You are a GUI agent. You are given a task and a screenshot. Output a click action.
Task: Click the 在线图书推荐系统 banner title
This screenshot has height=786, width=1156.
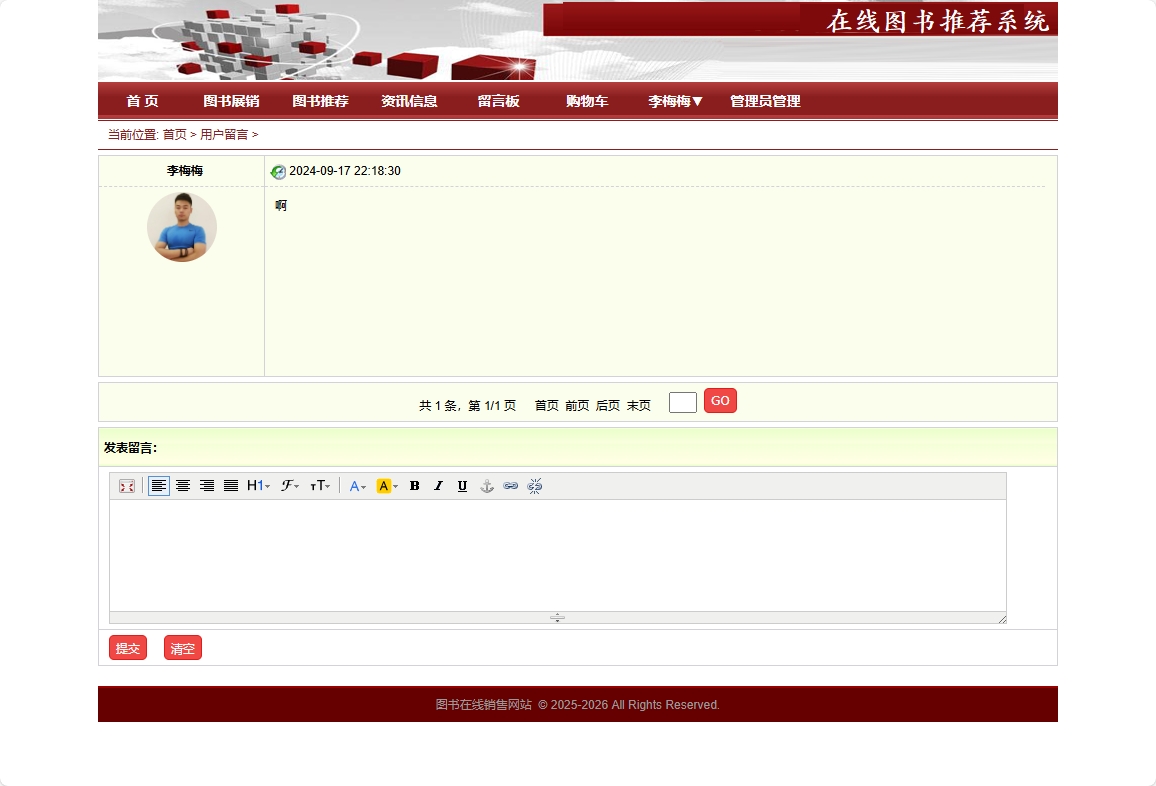tap(937, 21)
